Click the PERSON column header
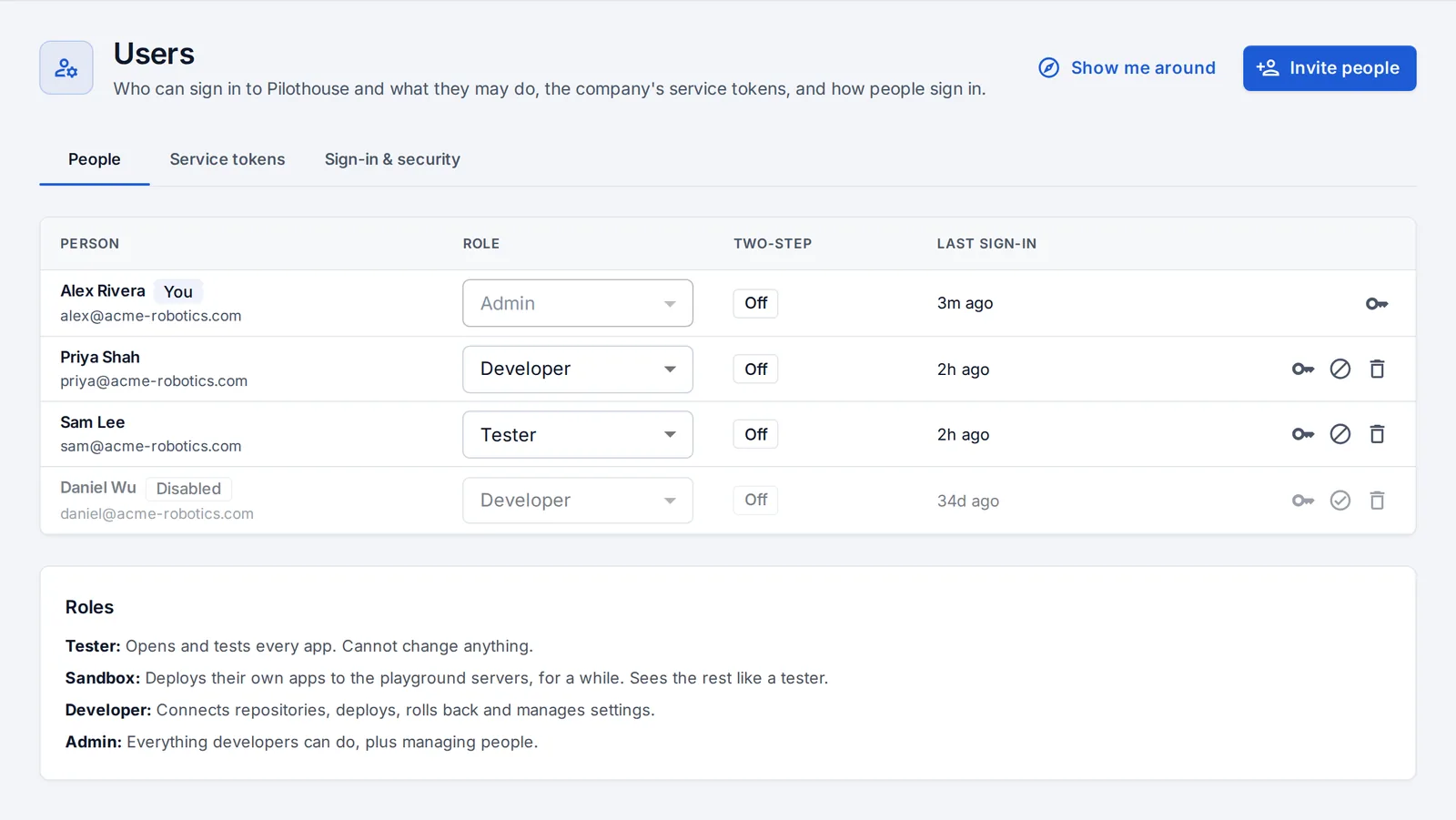Viewport: 1456px width, 820px height. pos(89,244)
